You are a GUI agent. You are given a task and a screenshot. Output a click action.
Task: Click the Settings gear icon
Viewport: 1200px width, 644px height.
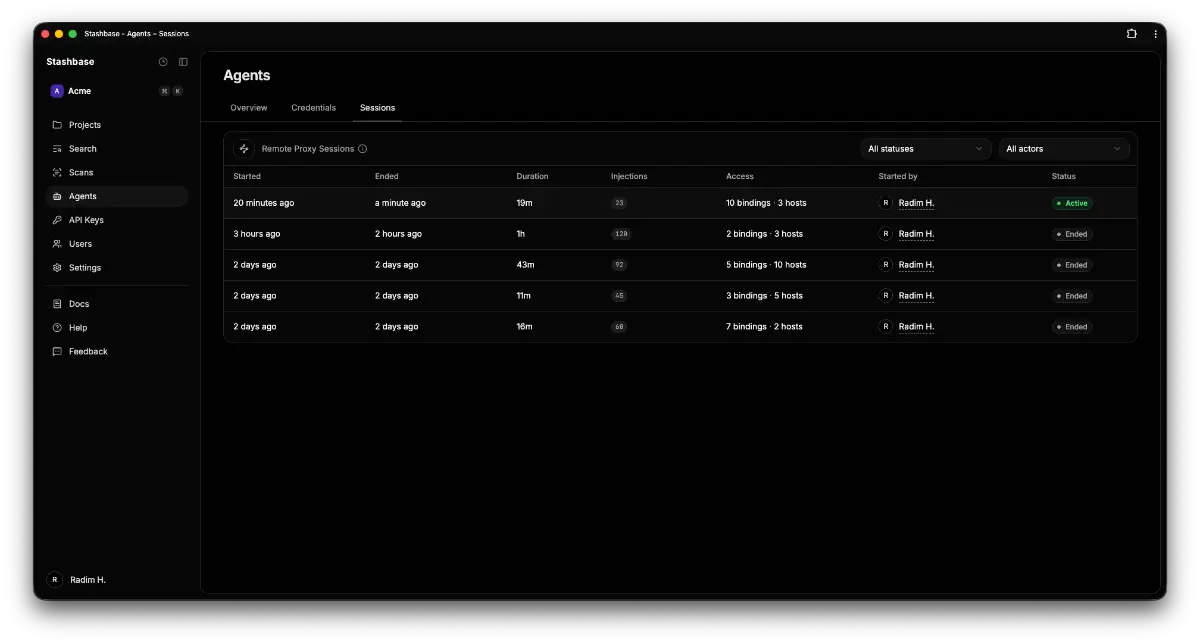(57, 268)
